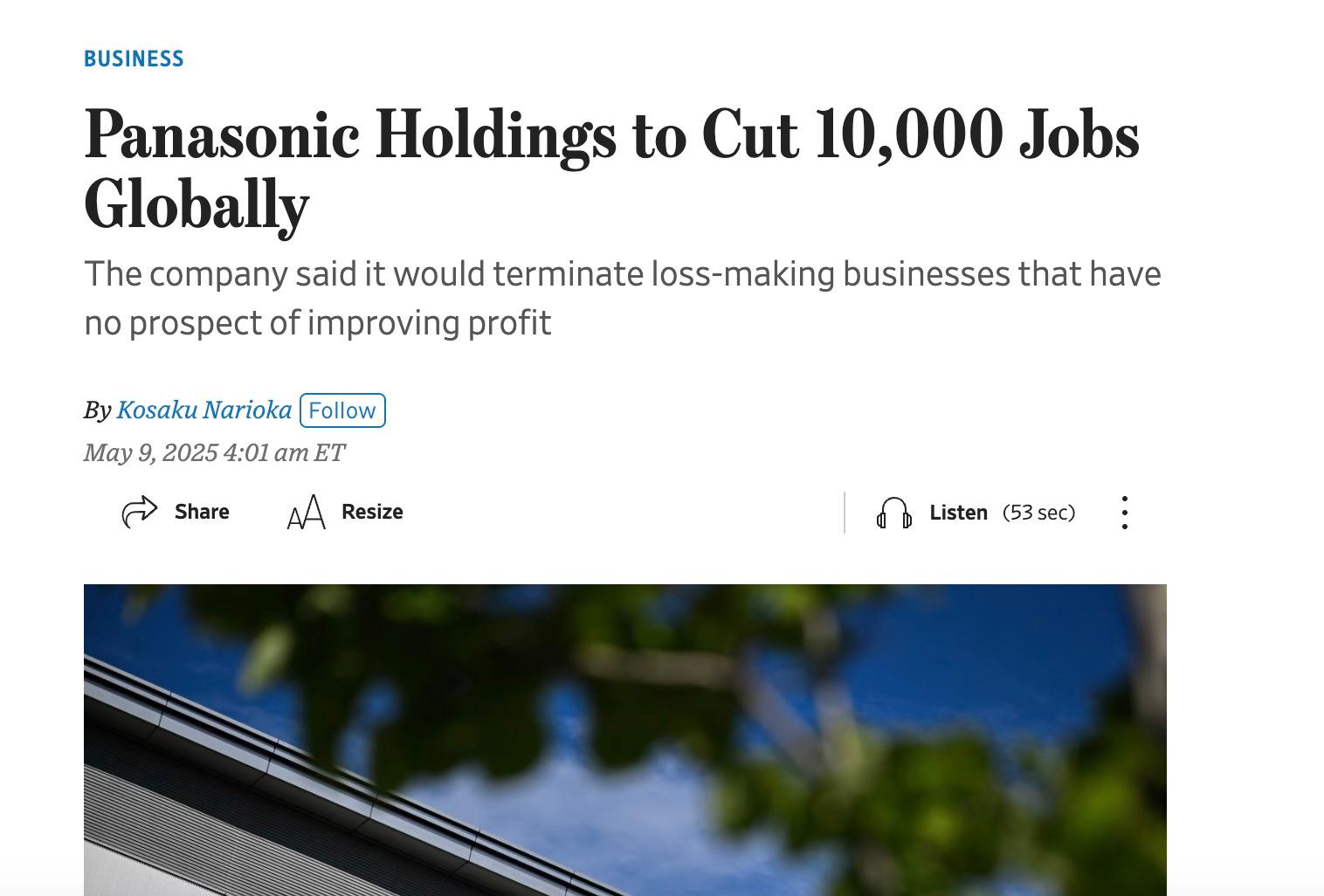
Task: Click the Panasonic Holdings headline text
Action: [611, 169]
